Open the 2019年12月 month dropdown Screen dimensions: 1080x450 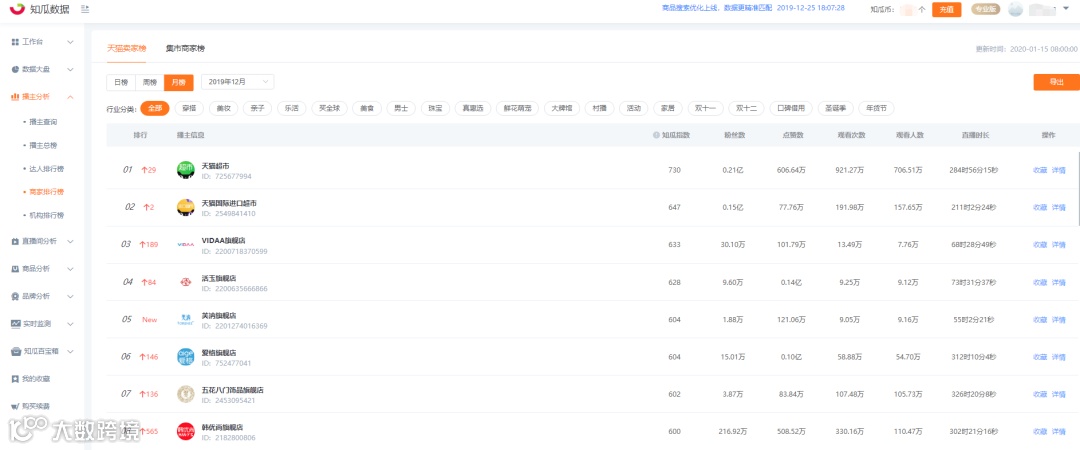coord(238,82)
